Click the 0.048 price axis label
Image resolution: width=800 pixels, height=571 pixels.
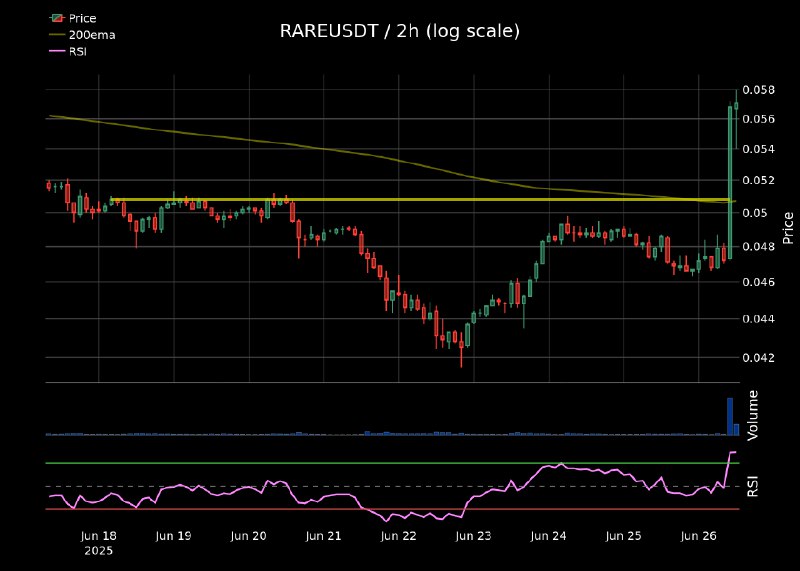[x=758, y=246]
